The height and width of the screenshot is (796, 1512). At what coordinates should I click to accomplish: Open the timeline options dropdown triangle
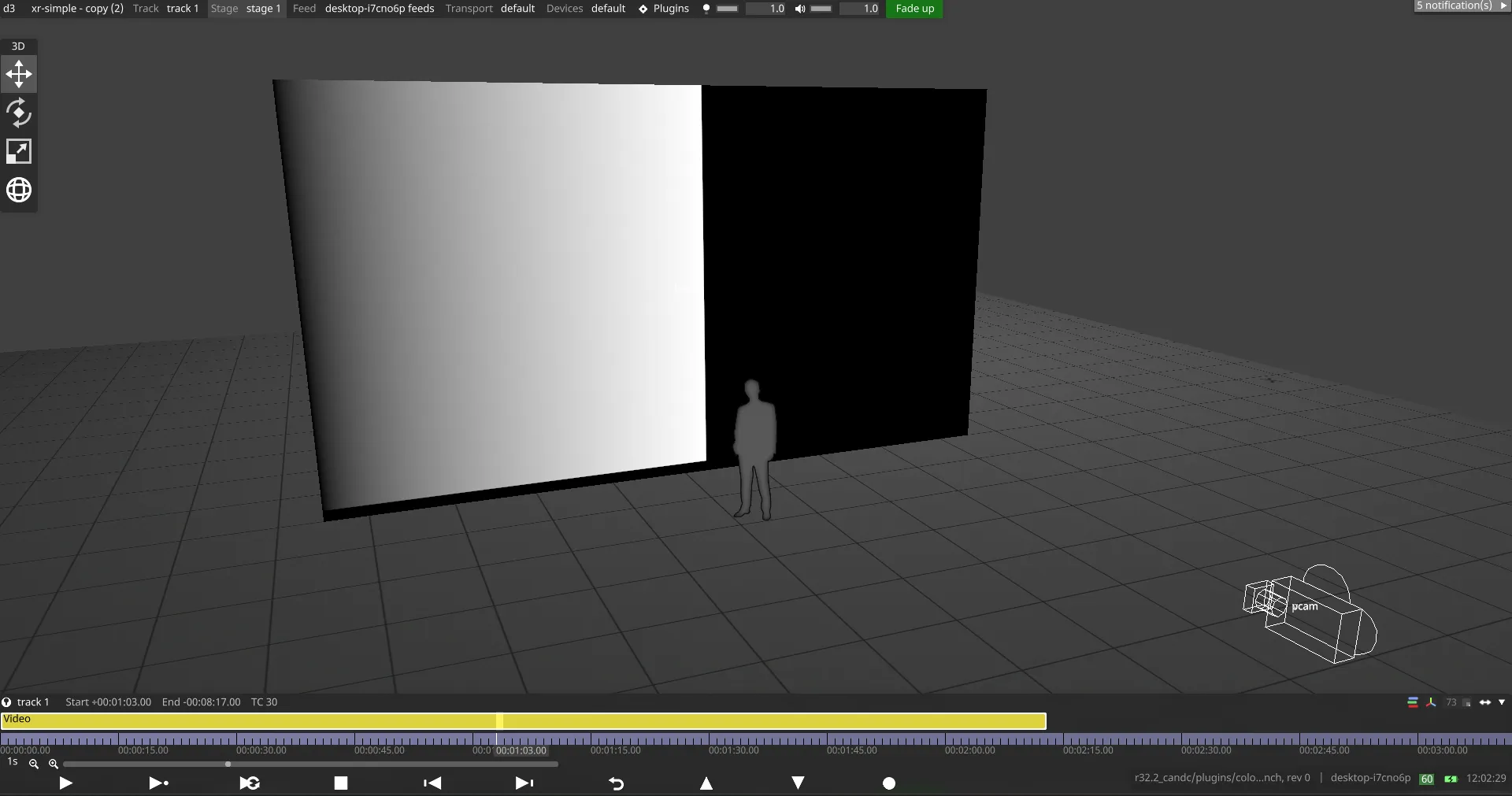1502,702
